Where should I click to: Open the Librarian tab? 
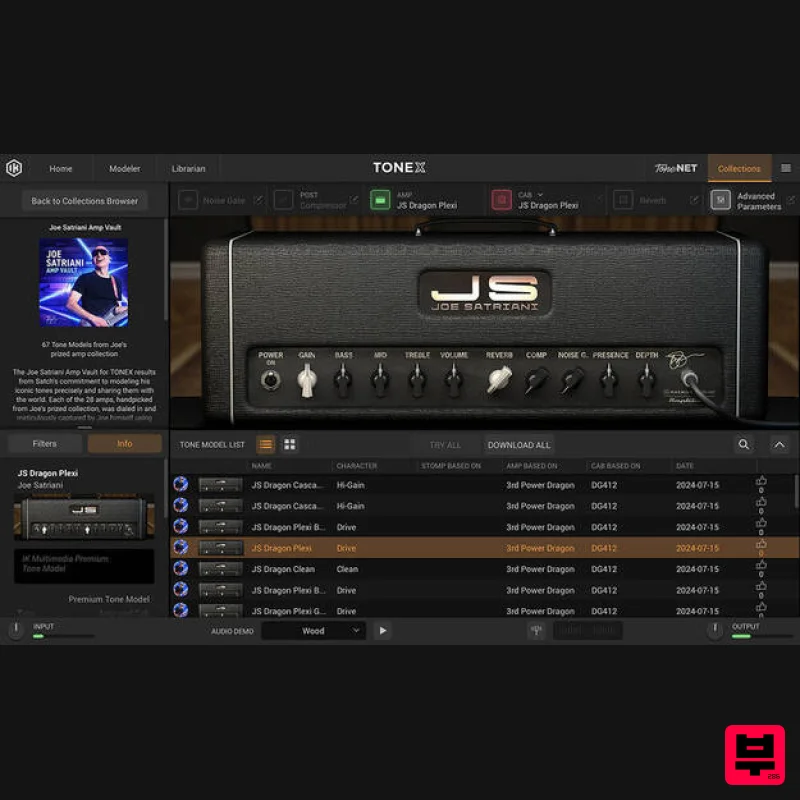click(188, 168)
